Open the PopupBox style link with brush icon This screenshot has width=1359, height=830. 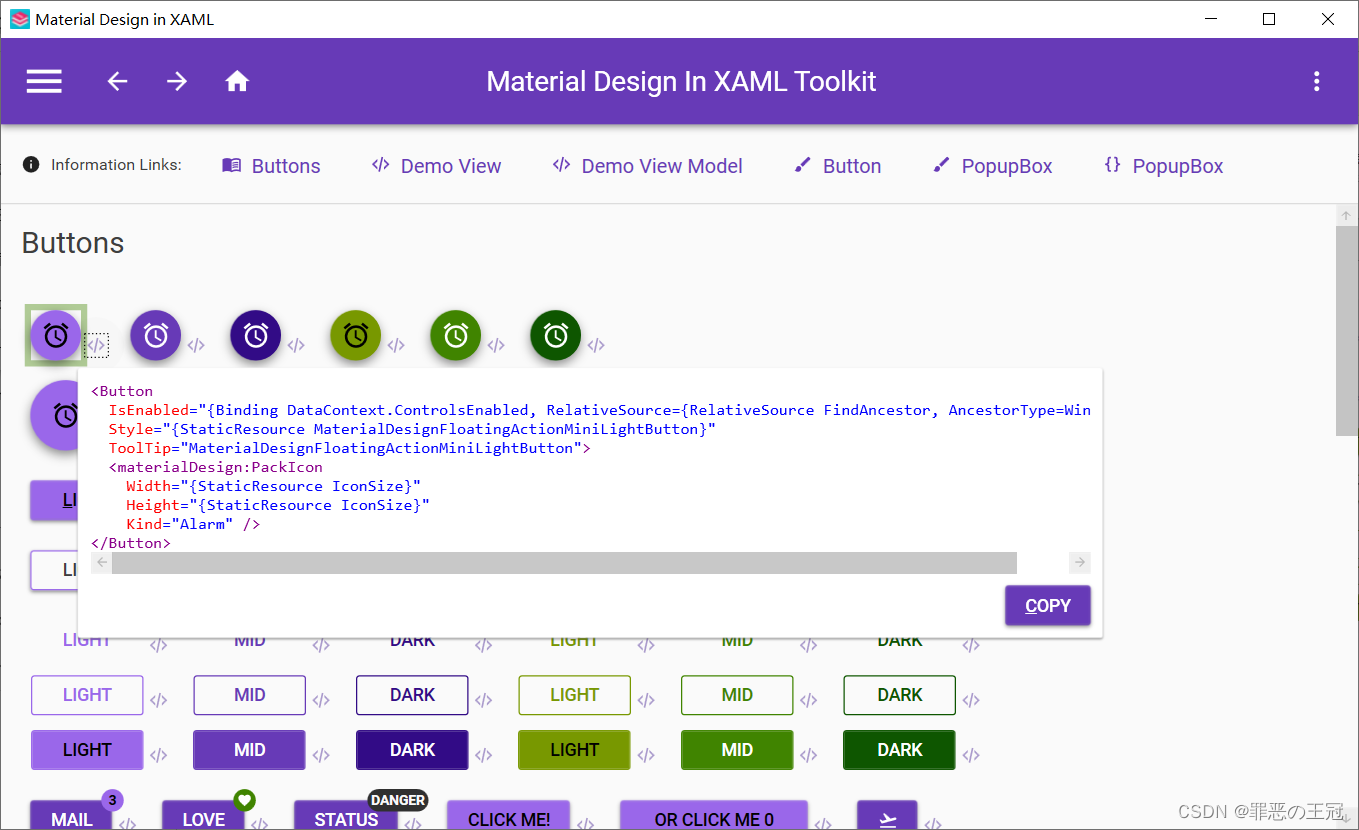click(992, 166)
